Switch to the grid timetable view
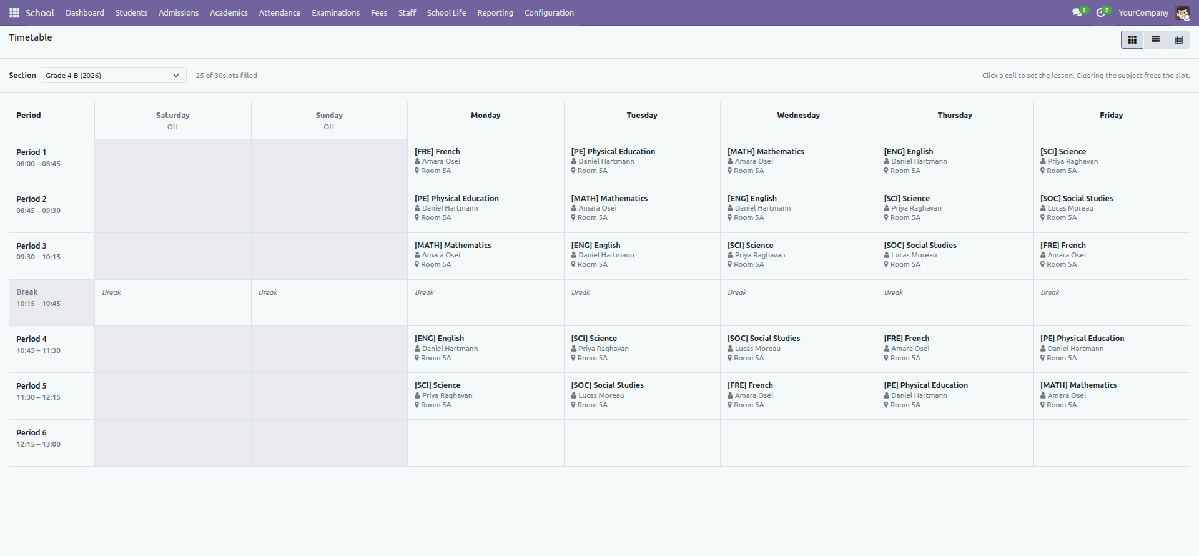The width and height of the screenshot is (1199, 556). [1132, 40]
